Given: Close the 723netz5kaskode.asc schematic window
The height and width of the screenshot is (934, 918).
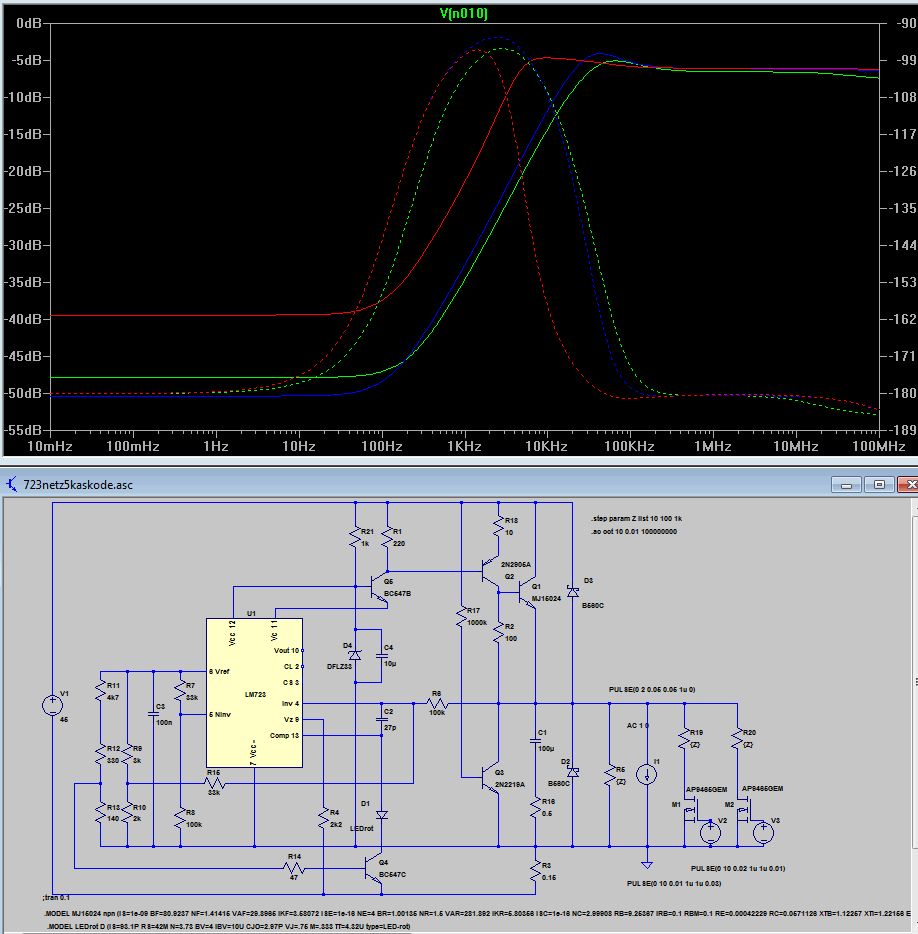Looking at the screenshot, I should pyautogui.click(x=908, y=485).
